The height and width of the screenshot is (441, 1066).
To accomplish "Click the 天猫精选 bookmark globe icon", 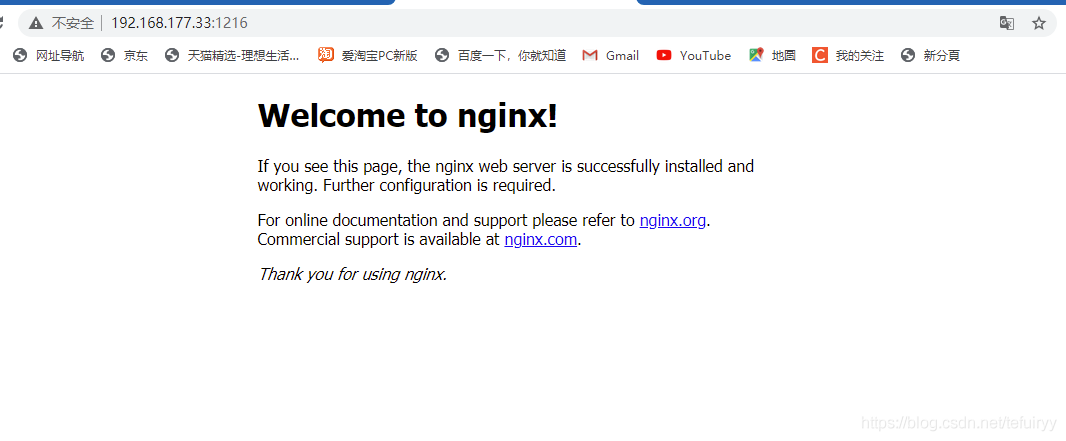I will tap(172, 56).
